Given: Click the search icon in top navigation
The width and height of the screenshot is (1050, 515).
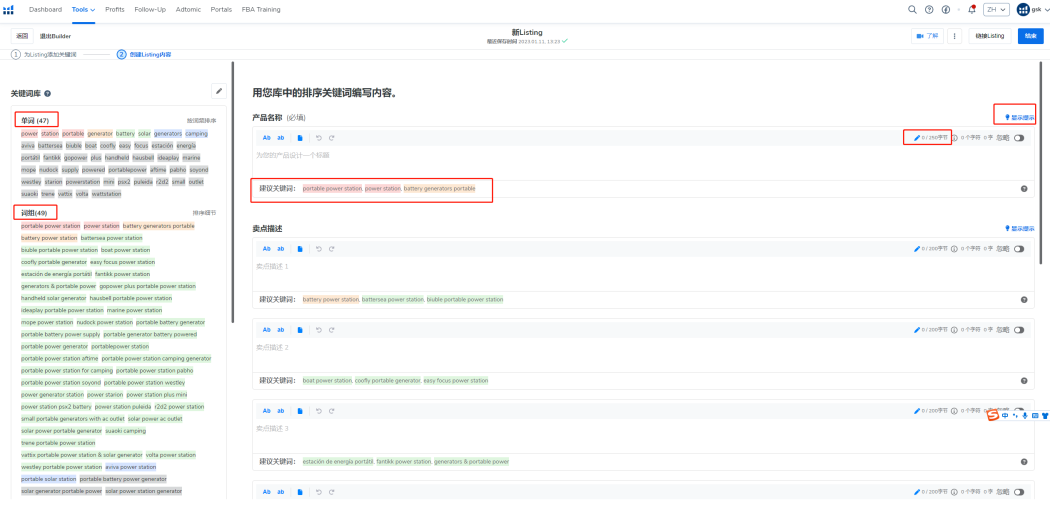Looking at the screenshot, I should (912, 9).
